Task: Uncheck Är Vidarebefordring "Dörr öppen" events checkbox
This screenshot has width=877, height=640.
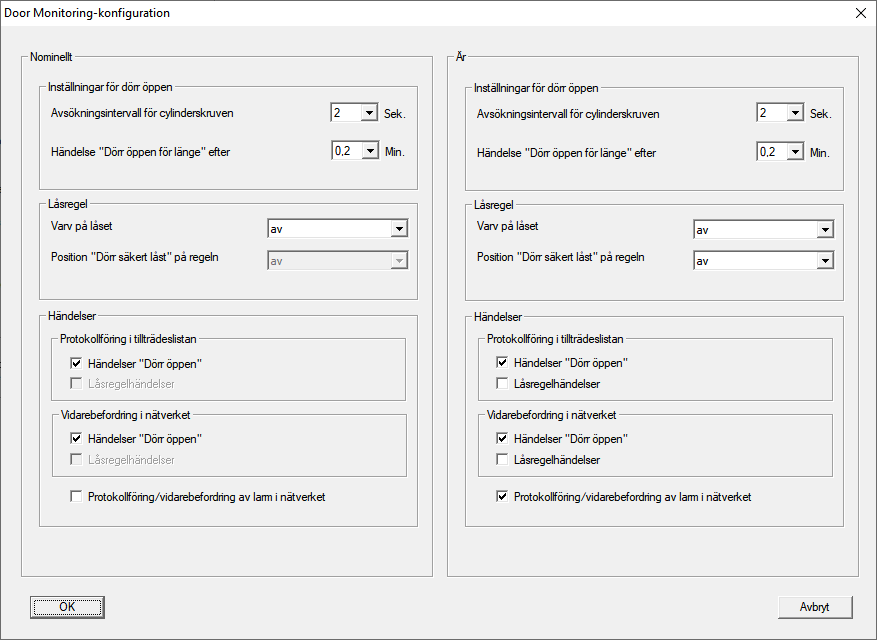Action: coord(503,438)
